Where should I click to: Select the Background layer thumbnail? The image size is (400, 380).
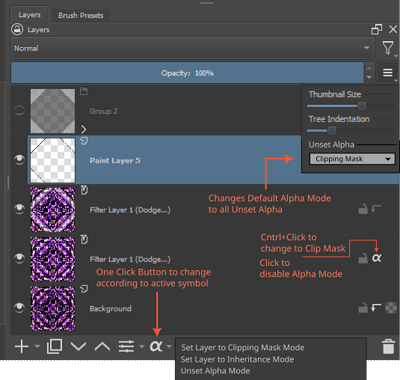point(53,308)
